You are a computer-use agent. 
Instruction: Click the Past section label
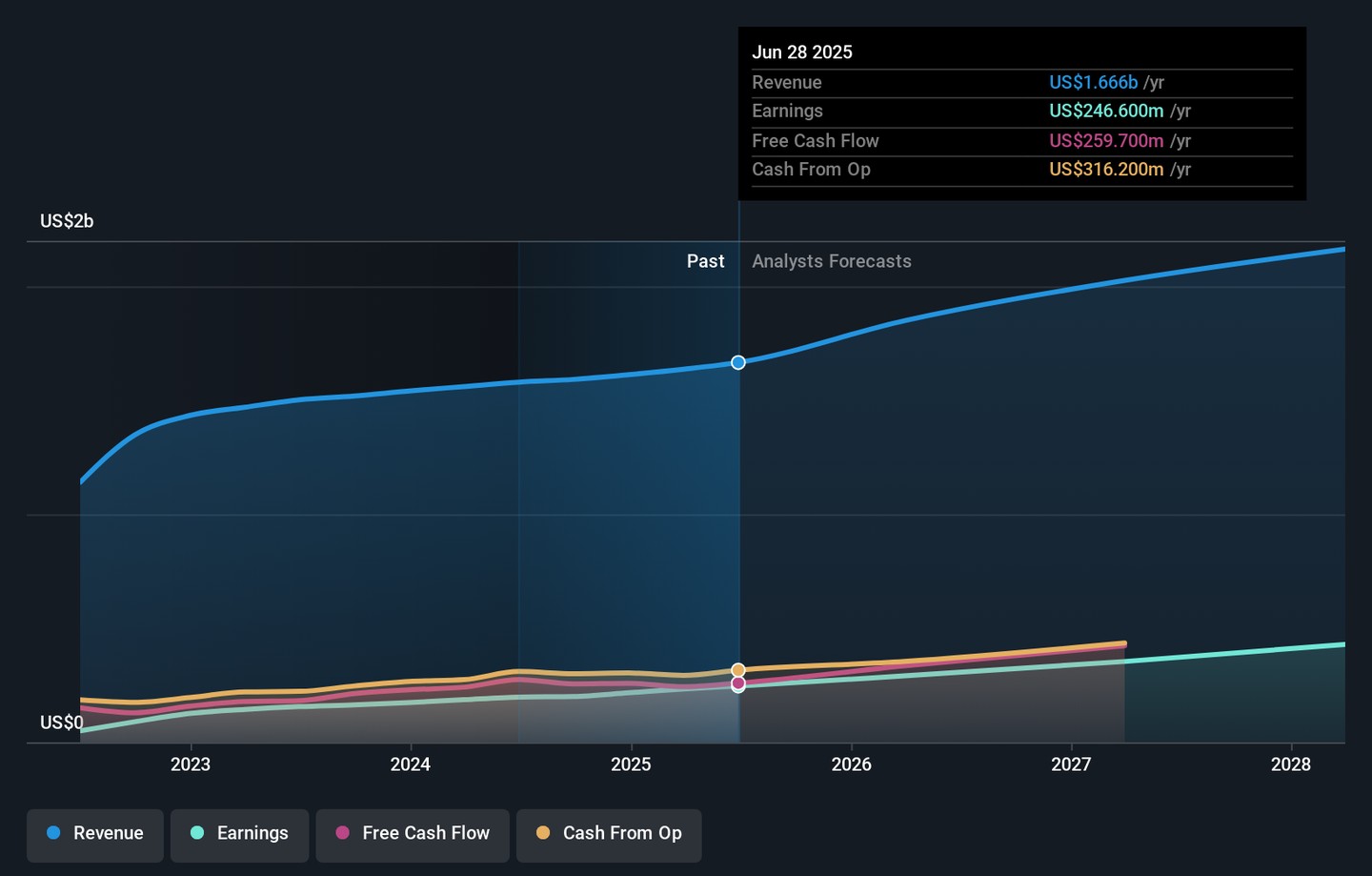[705, 261]
